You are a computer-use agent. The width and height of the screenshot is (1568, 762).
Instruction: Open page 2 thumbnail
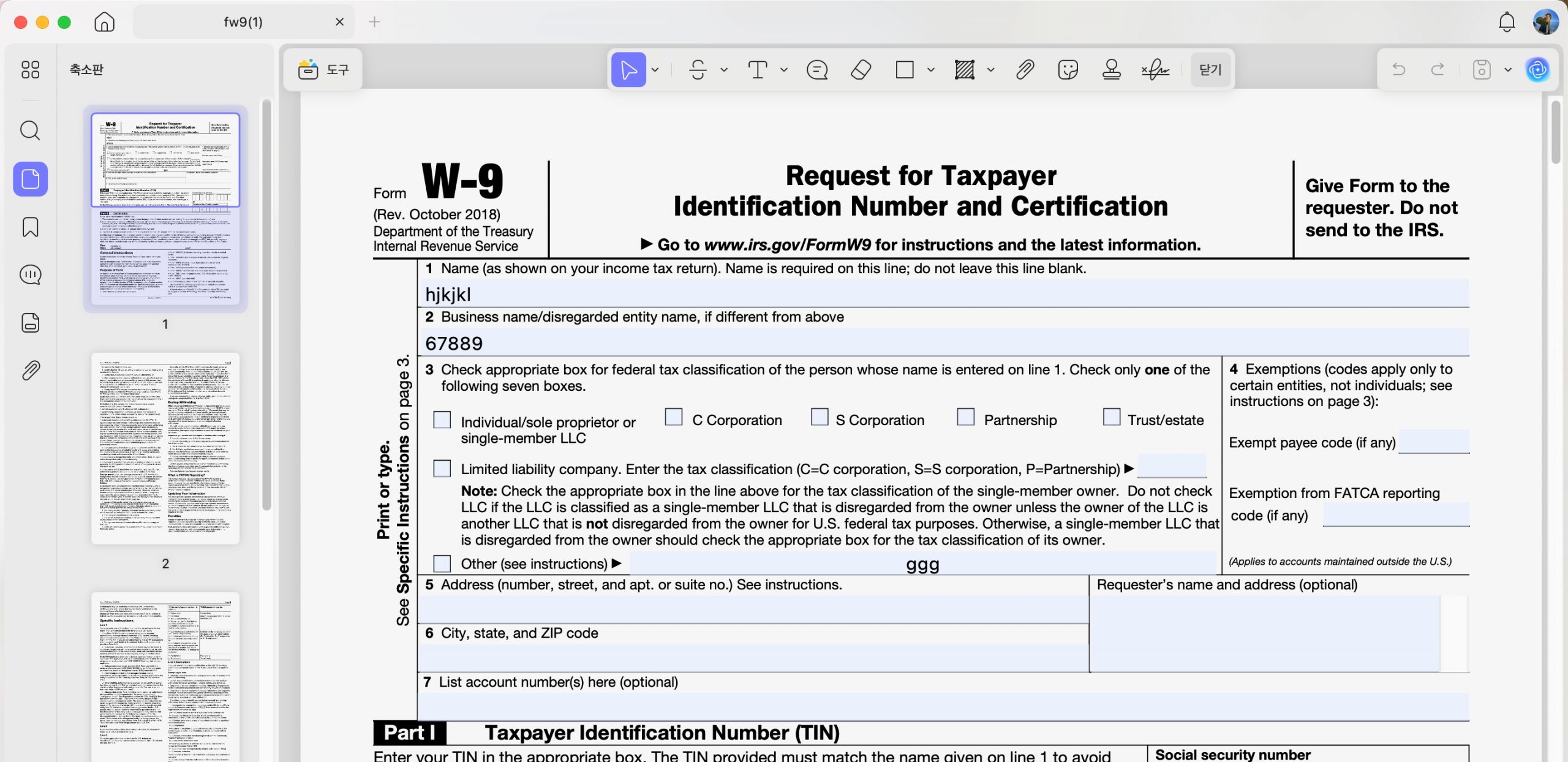pos(165,448)
